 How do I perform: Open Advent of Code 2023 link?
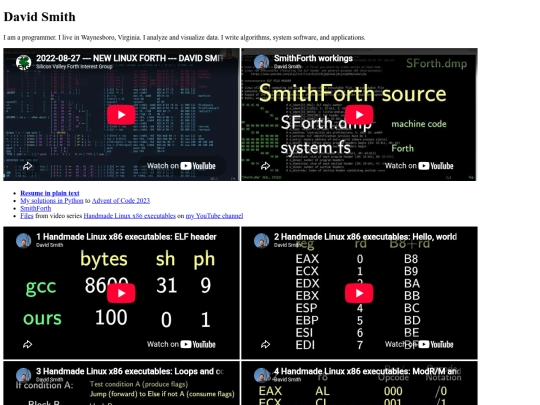[x=121, y=201]
